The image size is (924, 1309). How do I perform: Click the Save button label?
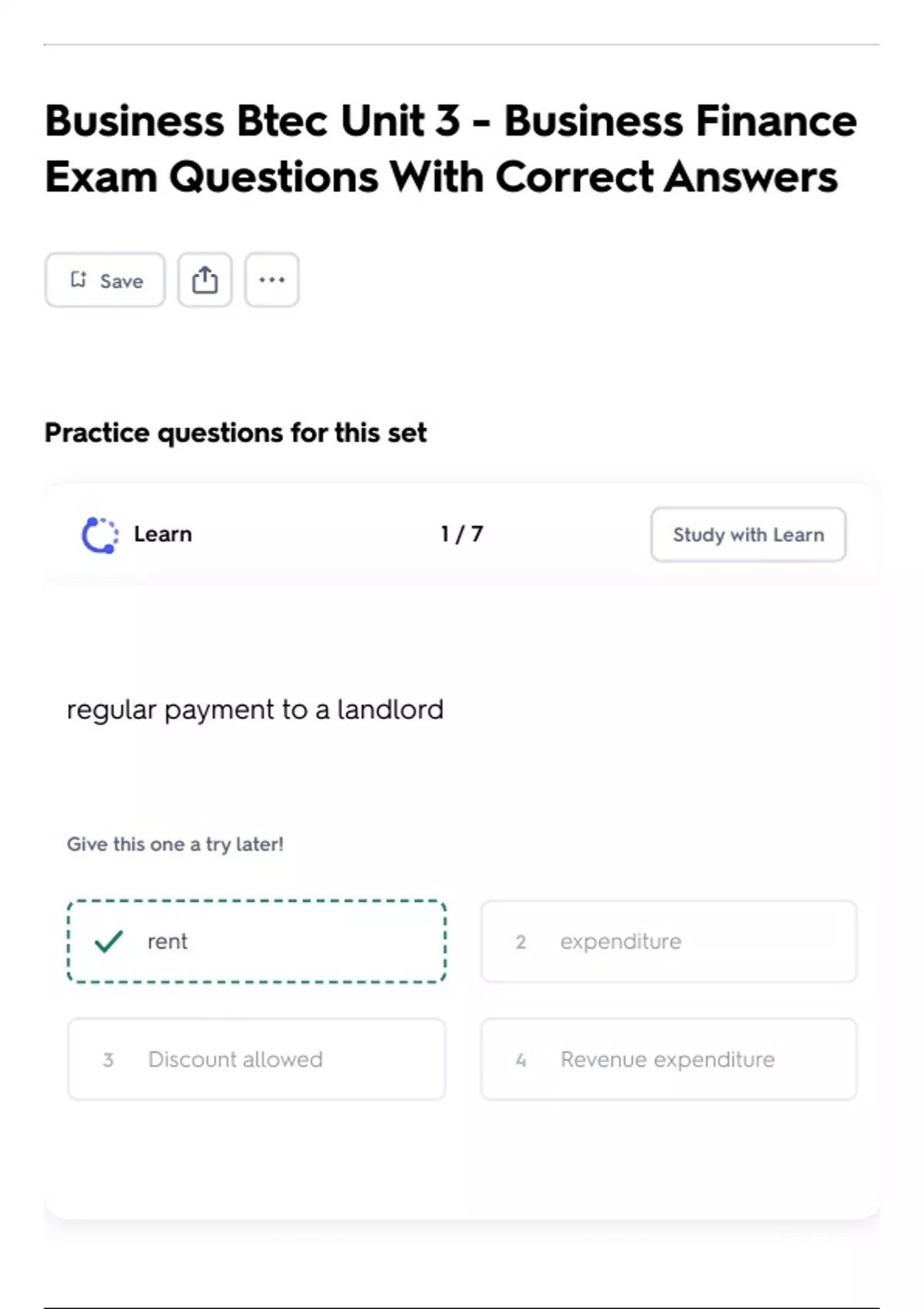pos(122,281)
